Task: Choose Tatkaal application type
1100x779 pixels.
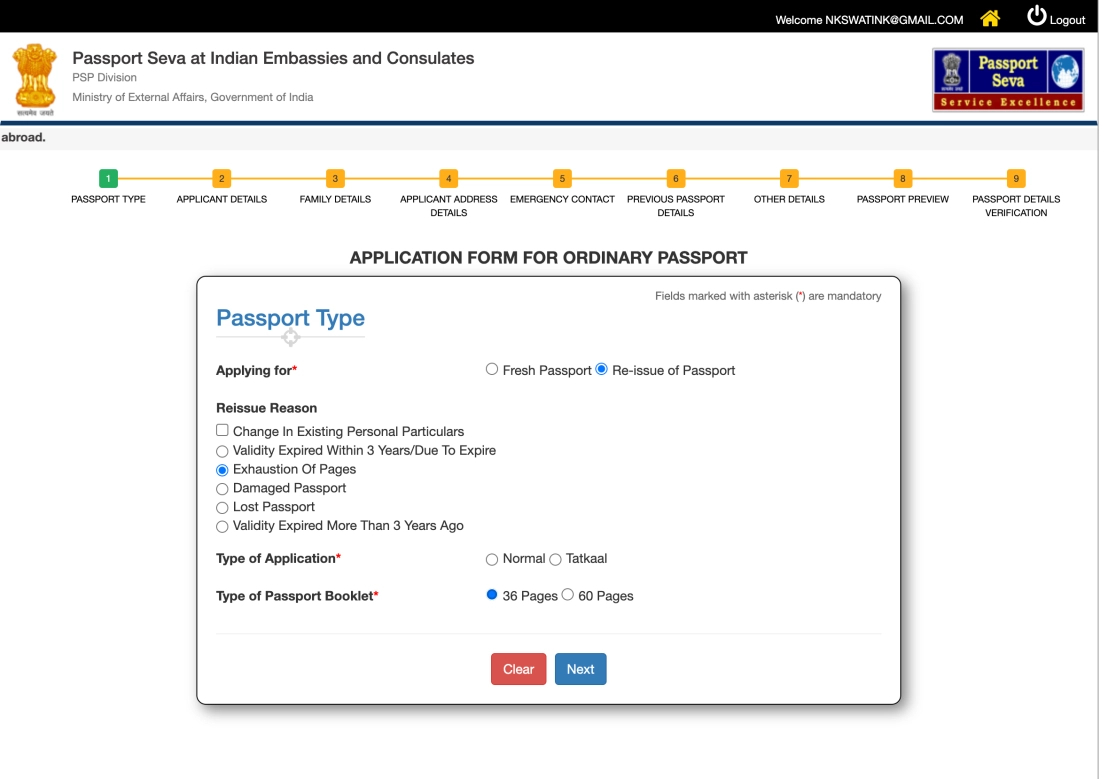Action: 555,559
